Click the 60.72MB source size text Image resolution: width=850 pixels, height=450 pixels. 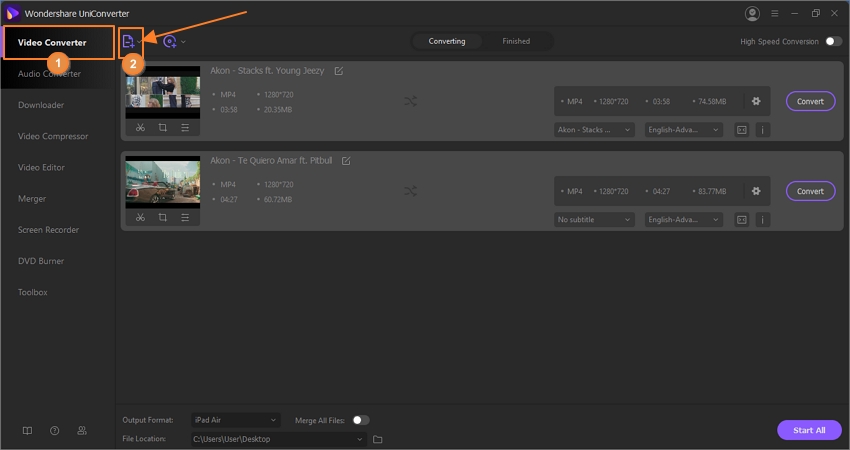[278, 200]
